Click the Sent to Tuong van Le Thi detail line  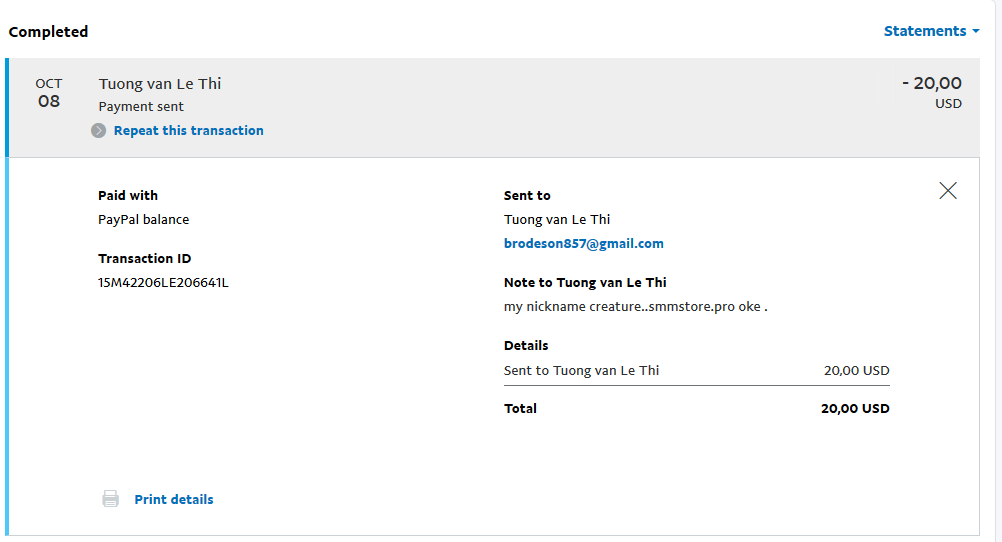pyautogui.click(x=697, y=371)
